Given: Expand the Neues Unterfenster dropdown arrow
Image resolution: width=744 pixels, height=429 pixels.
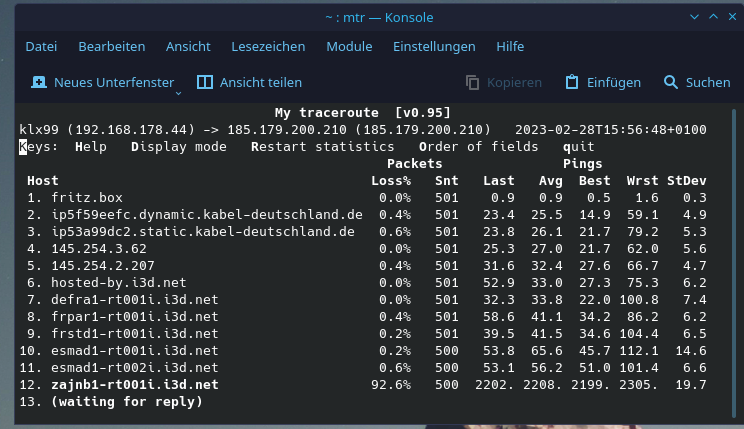Looking at the screenshot, I should (178, 92).
